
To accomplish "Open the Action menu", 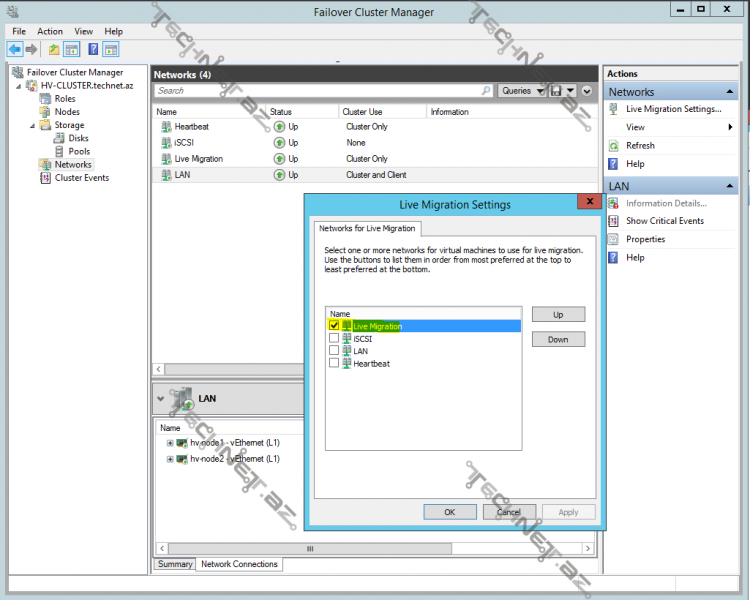I will [50, 32].
